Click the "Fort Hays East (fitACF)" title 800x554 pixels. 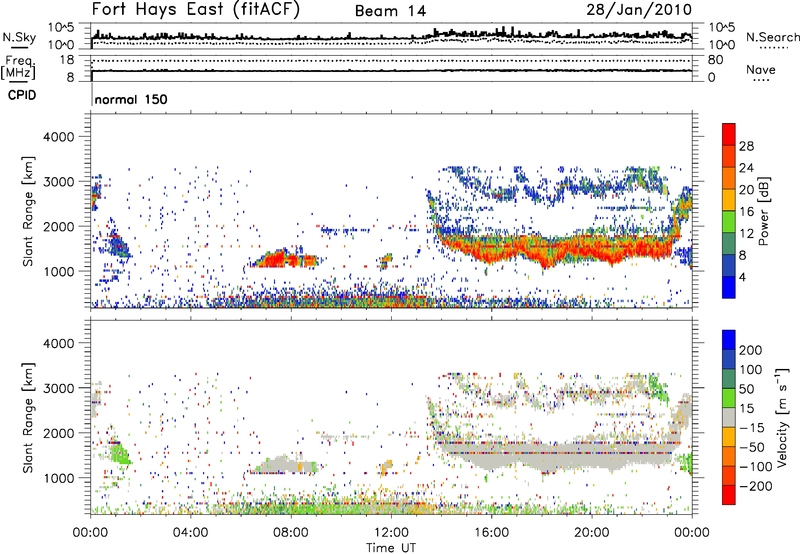click(196, 10)
